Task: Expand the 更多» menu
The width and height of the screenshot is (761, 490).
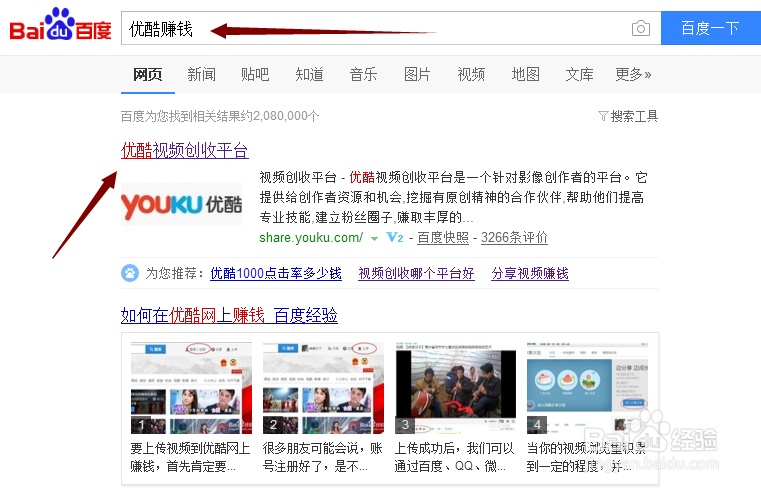Action: tap(633, 74)
